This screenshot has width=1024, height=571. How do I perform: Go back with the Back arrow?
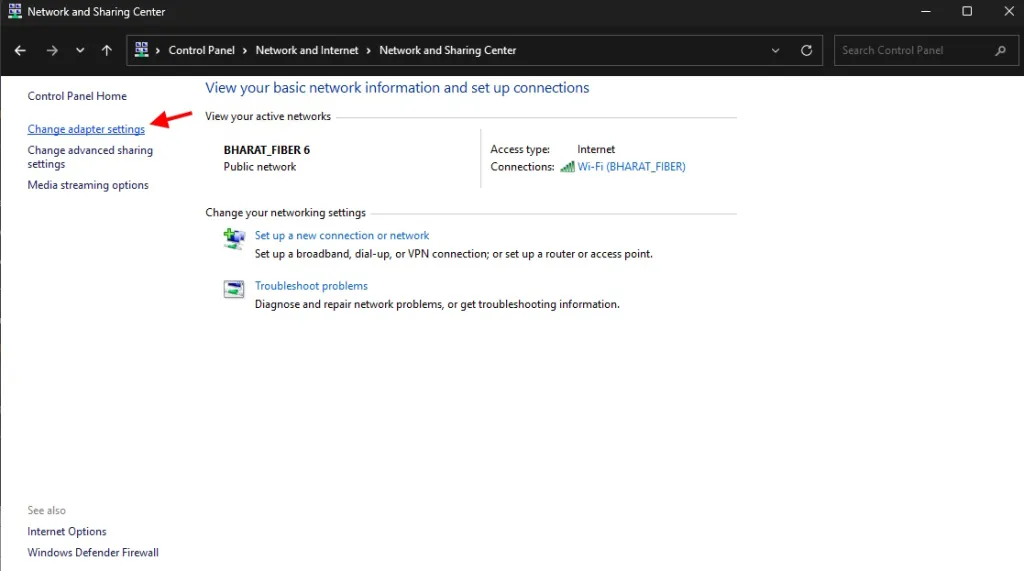(20, 50)
